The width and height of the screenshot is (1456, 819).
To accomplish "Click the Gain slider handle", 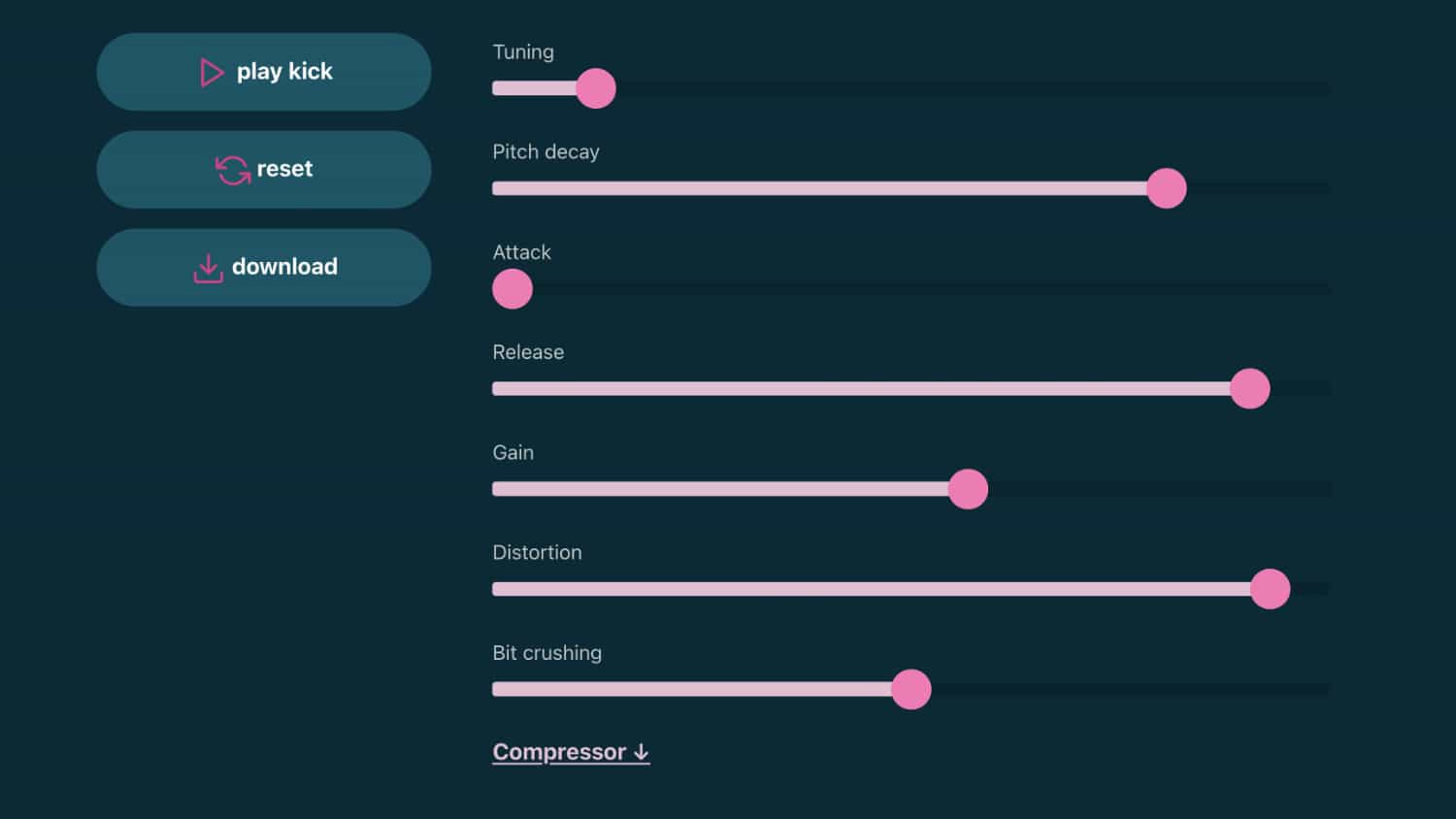I will (x=968, y=489).
